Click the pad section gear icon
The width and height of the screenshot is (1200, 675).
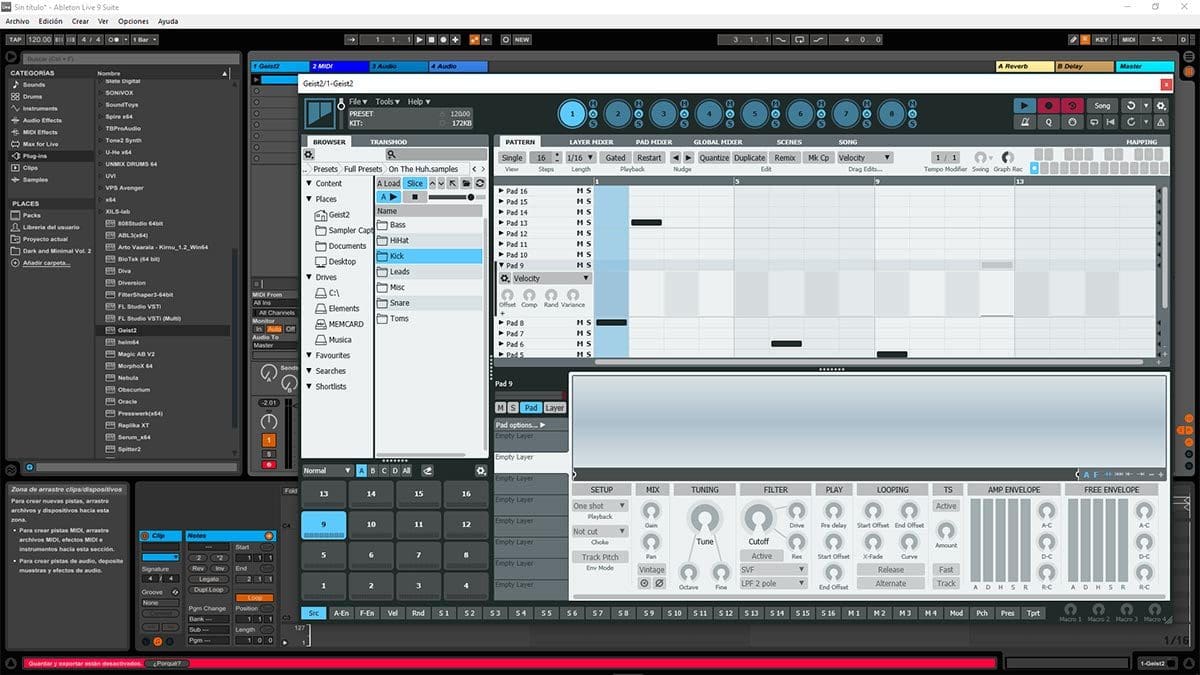(x=480, y=470)
